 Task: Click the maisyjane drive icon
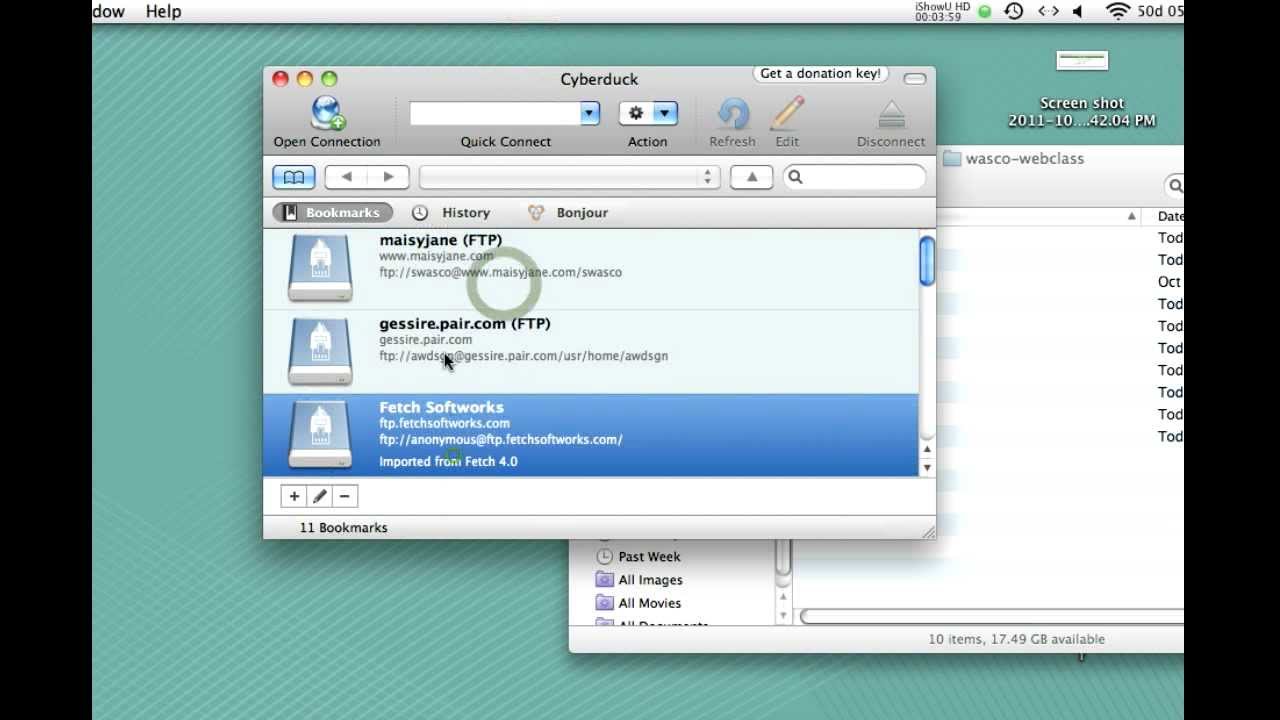320,268
